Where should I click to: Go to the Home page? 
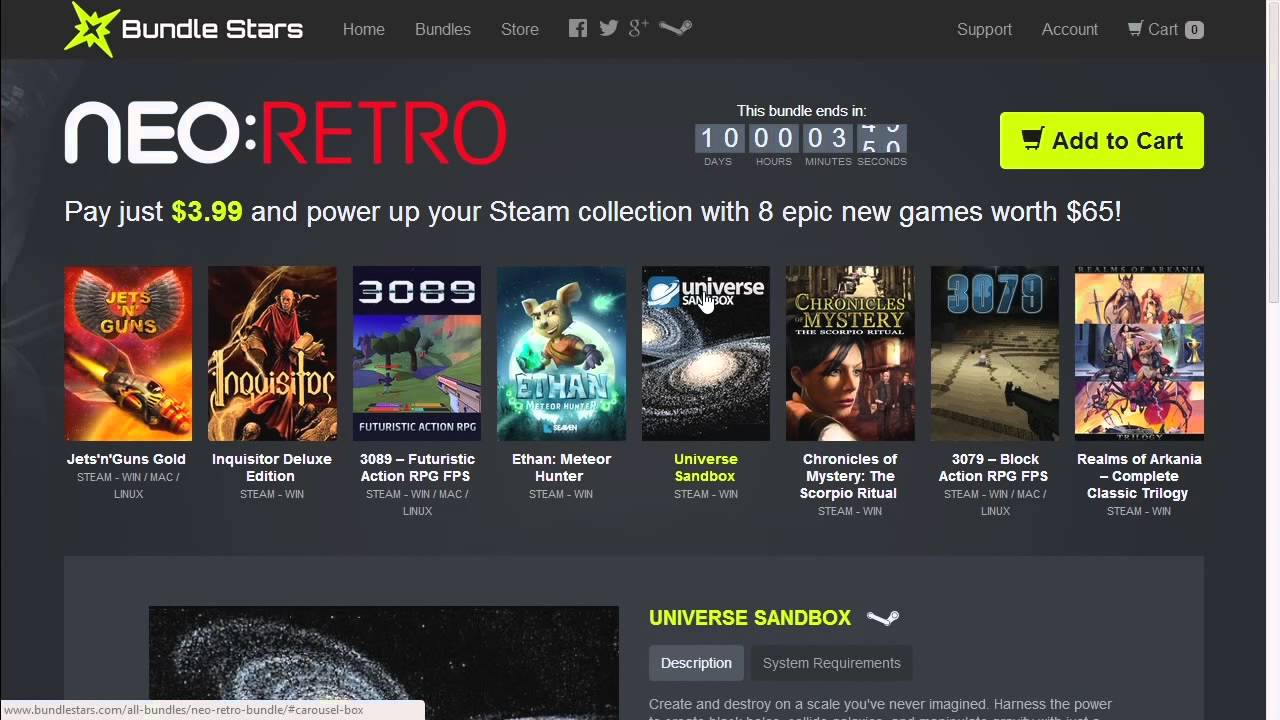[x=364, y=29]
